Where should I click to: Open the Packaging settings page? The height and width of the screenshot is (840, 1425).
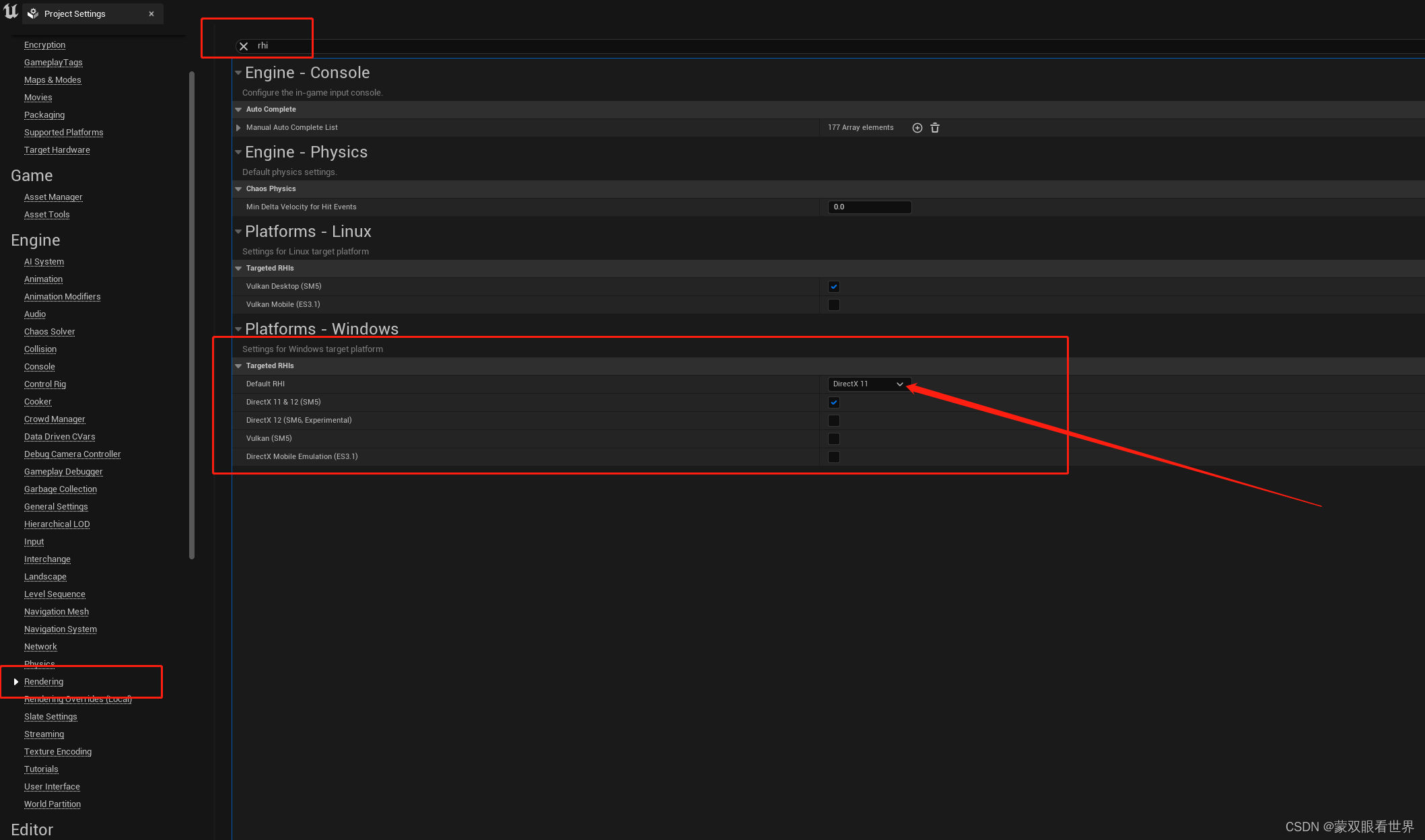[x=44, y=114]
